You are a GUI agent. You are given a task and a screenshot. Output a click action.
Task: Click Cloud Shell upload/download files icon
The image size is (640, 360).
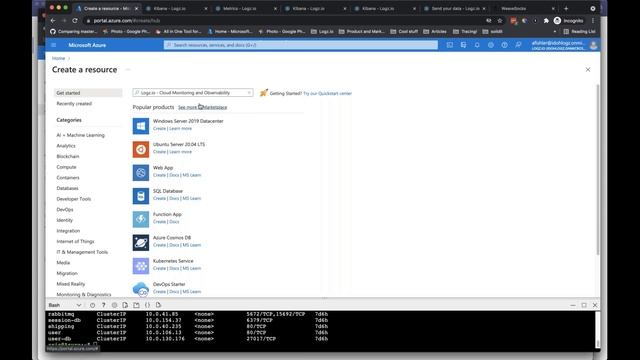125,305
